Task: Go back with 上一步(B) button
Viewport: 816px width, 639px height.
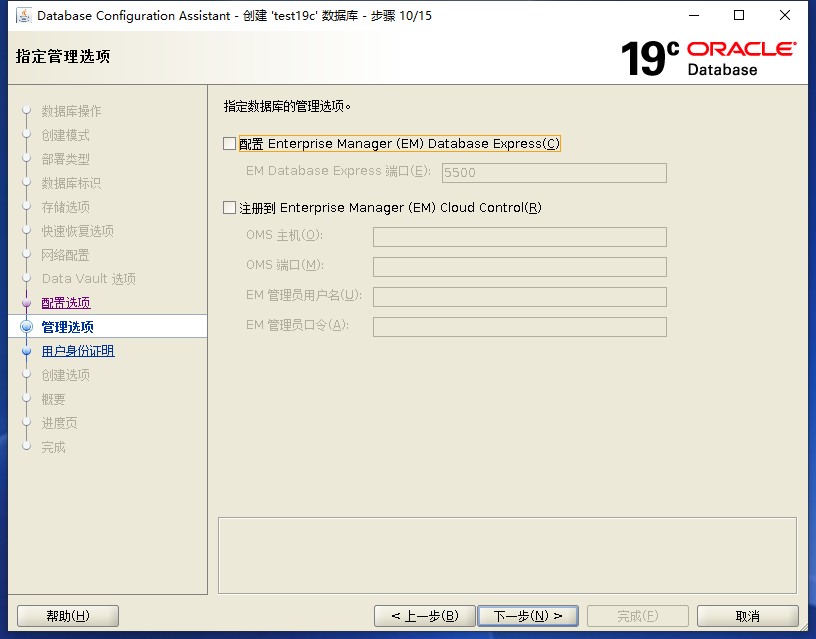Action: pyautogui.click(x=425, y=616)
